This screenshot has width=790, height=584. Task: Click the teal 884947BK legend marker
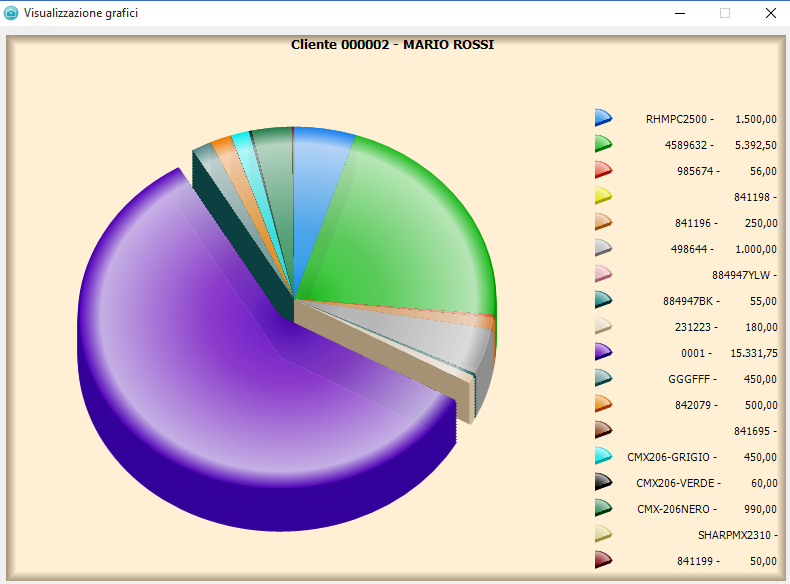(603, 300)
